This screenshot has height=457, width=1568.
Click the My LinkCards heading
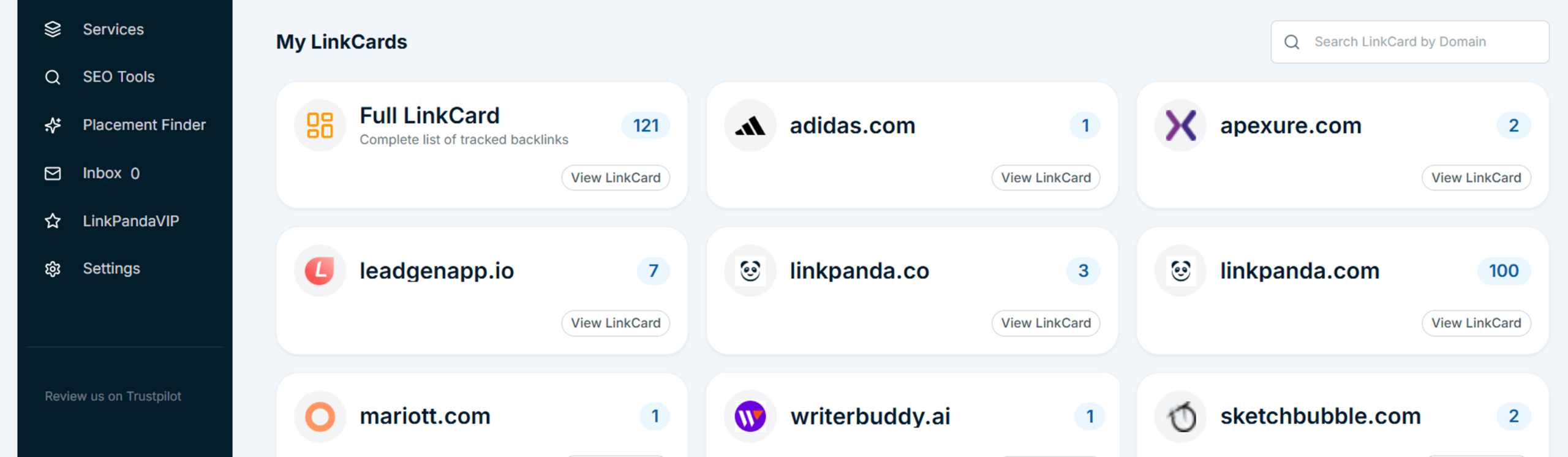341,42
